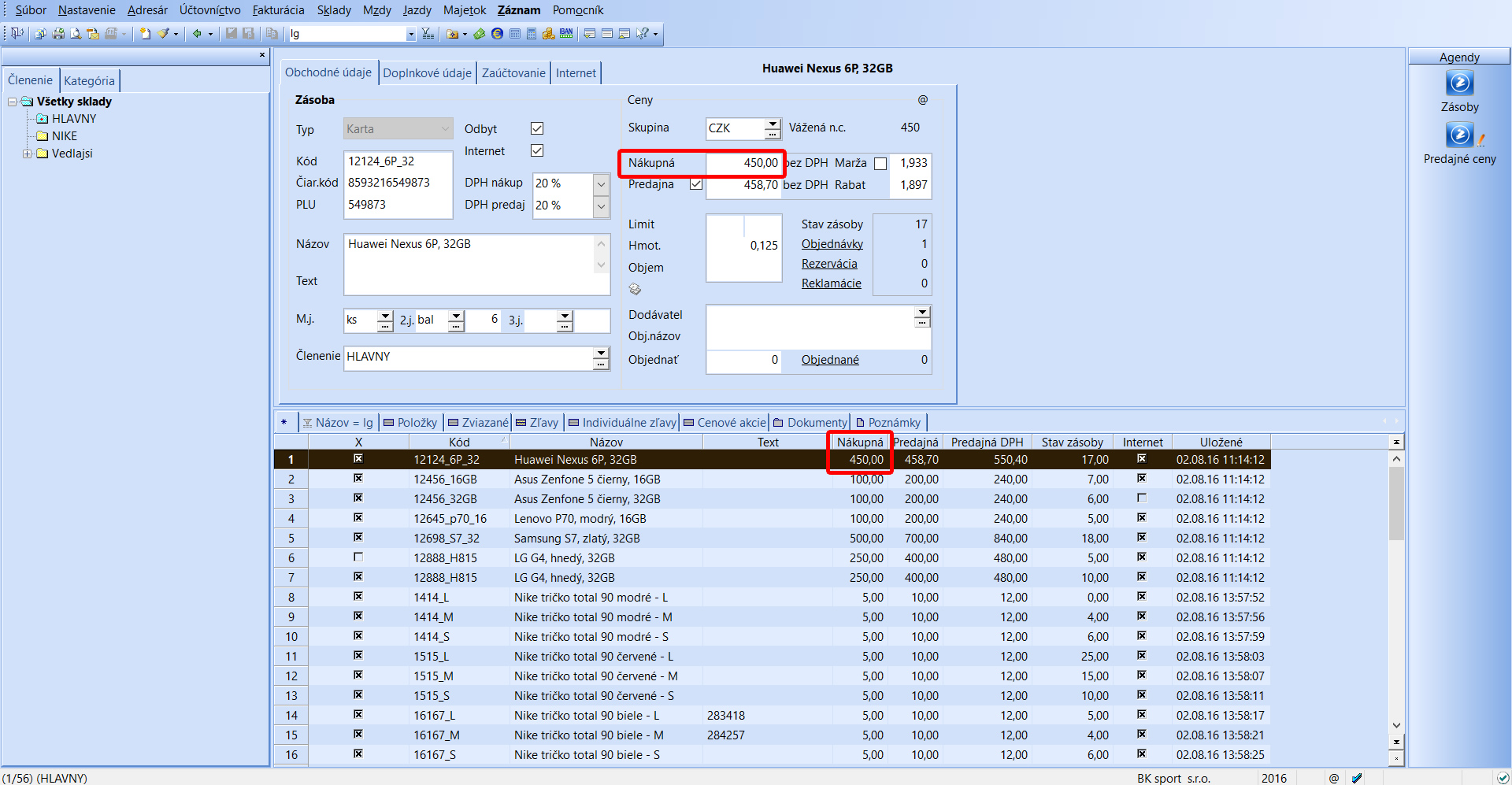
Task: Click the green banknote toolbar icon
Action: (x=480, y=33)
